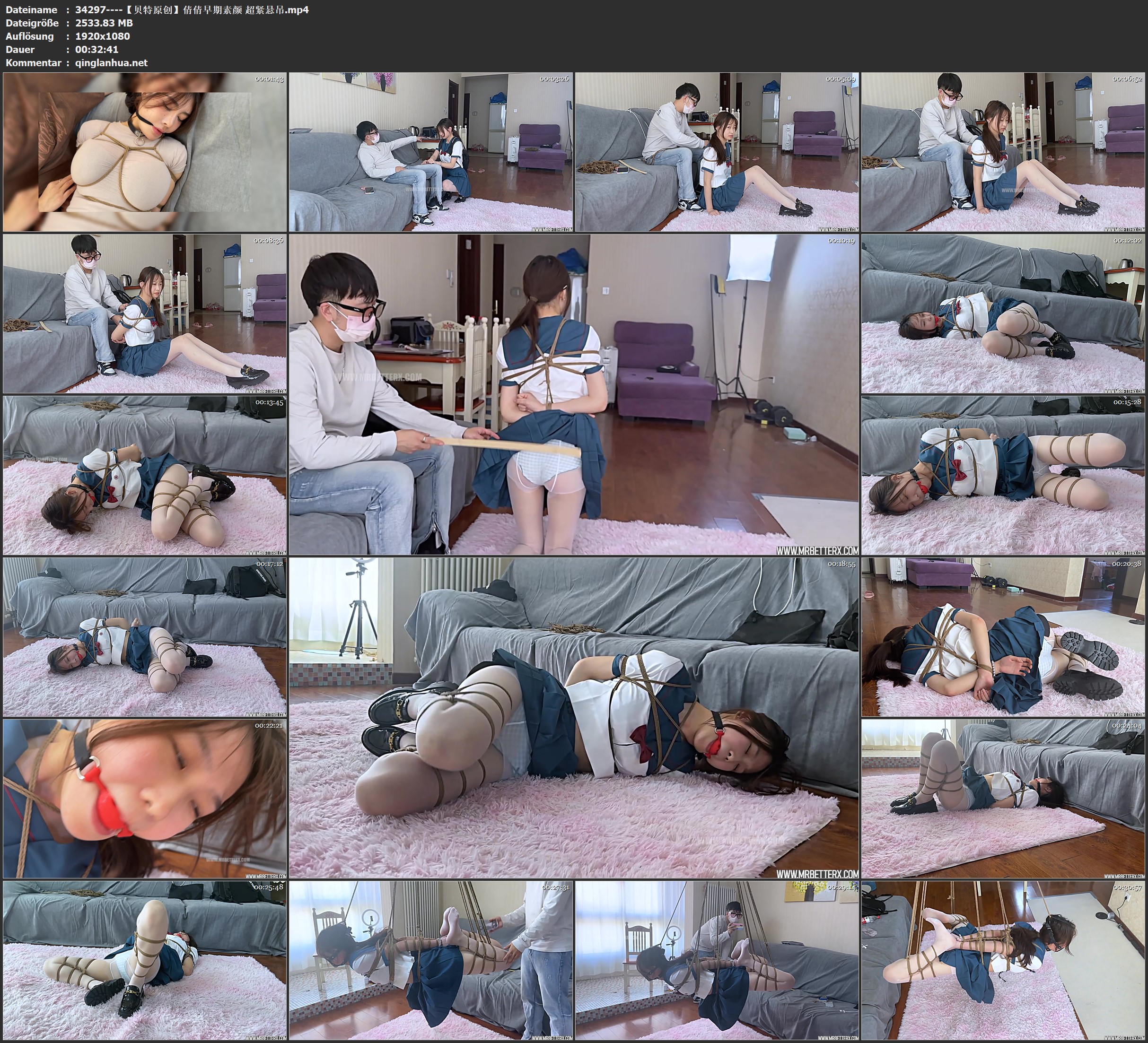The image size is (1148, 1043).
Task: Select the large frame at 00:18:55
Action: tap(574, 718)
